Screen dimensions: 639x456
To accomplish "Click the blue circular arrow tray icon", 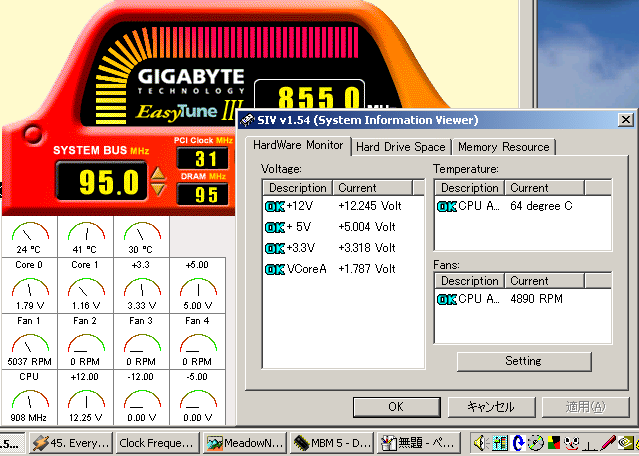I will coord(518,443).
